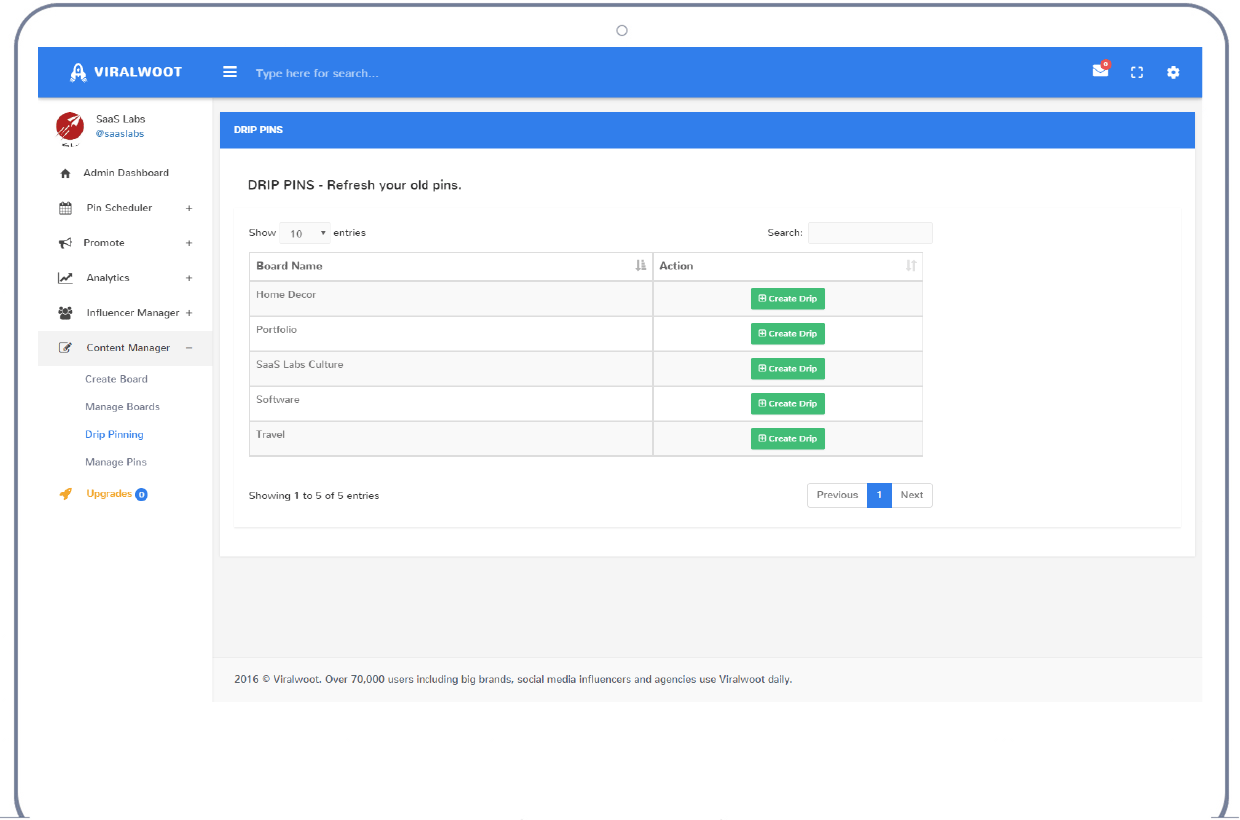The height and width of the screenshot is (820, 1240).
Task: Open the show entries count dropdown
Action: [304, 233]
